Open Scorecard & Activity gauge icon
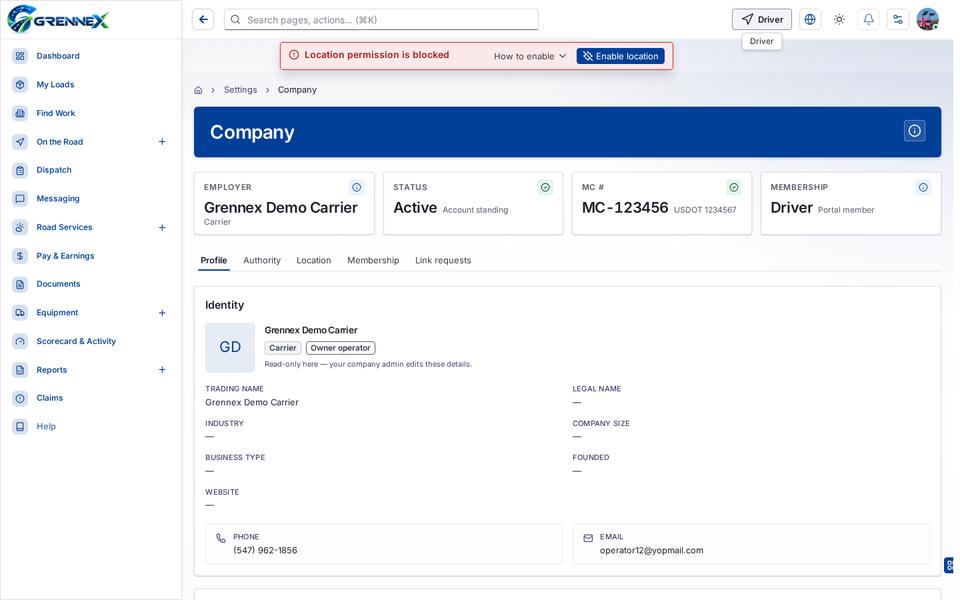 pyautogui.click(x=20, y=341)
